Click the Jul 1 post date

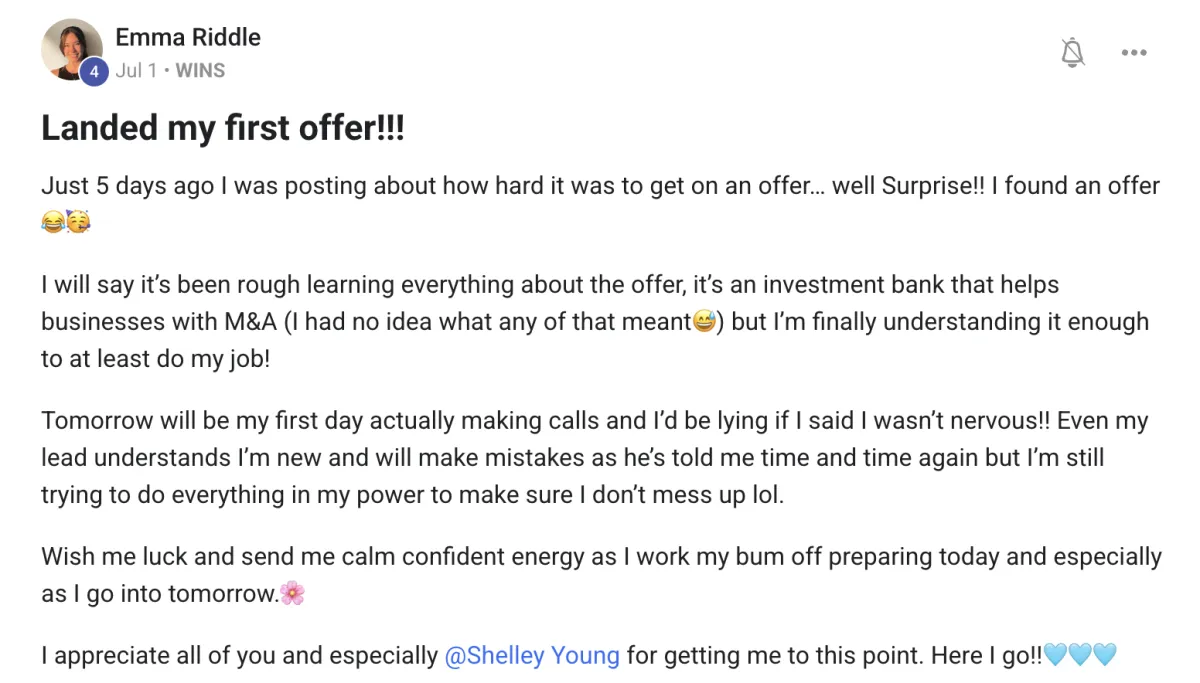(x=135, y=71)
